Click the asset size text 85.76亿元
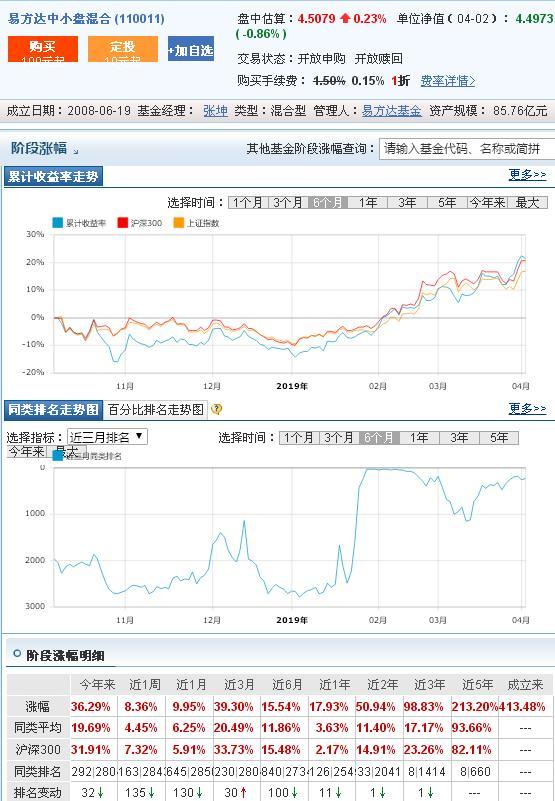555x801 pixels. click(x=520, y=110)
